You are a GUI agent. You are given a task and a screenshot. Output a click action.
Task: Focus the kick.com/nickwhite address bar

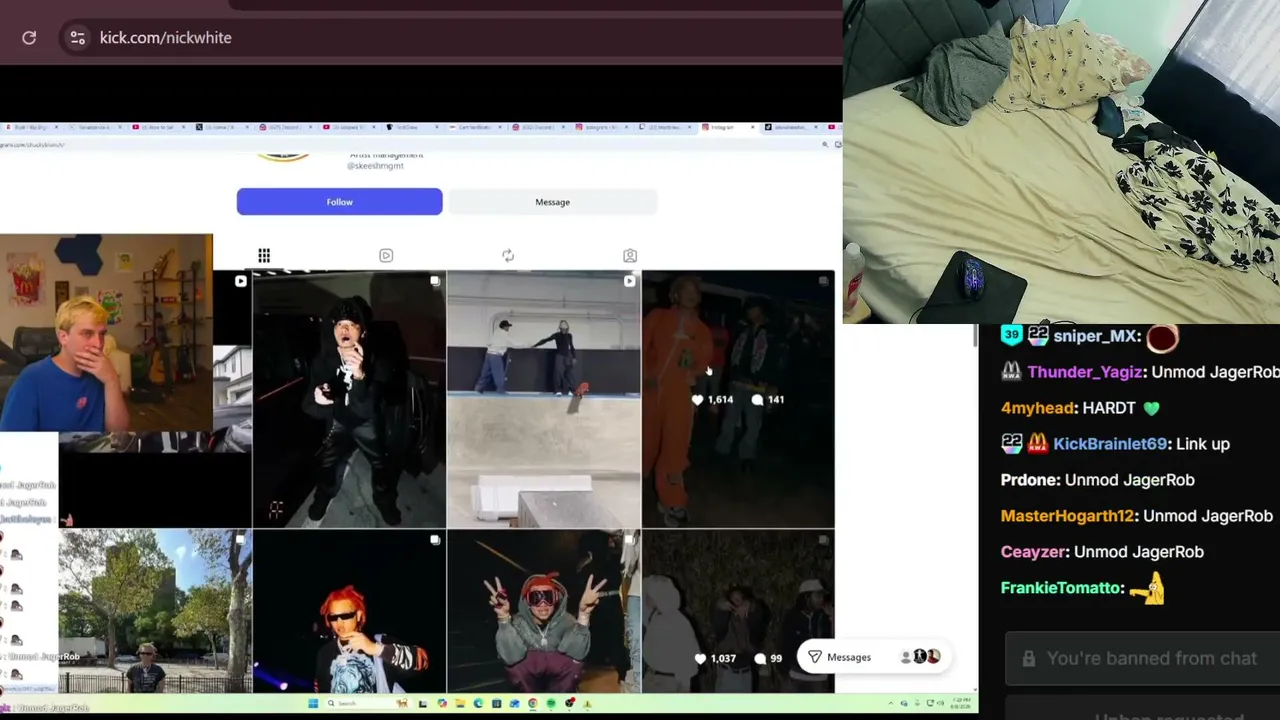click(x=450, y=38)
